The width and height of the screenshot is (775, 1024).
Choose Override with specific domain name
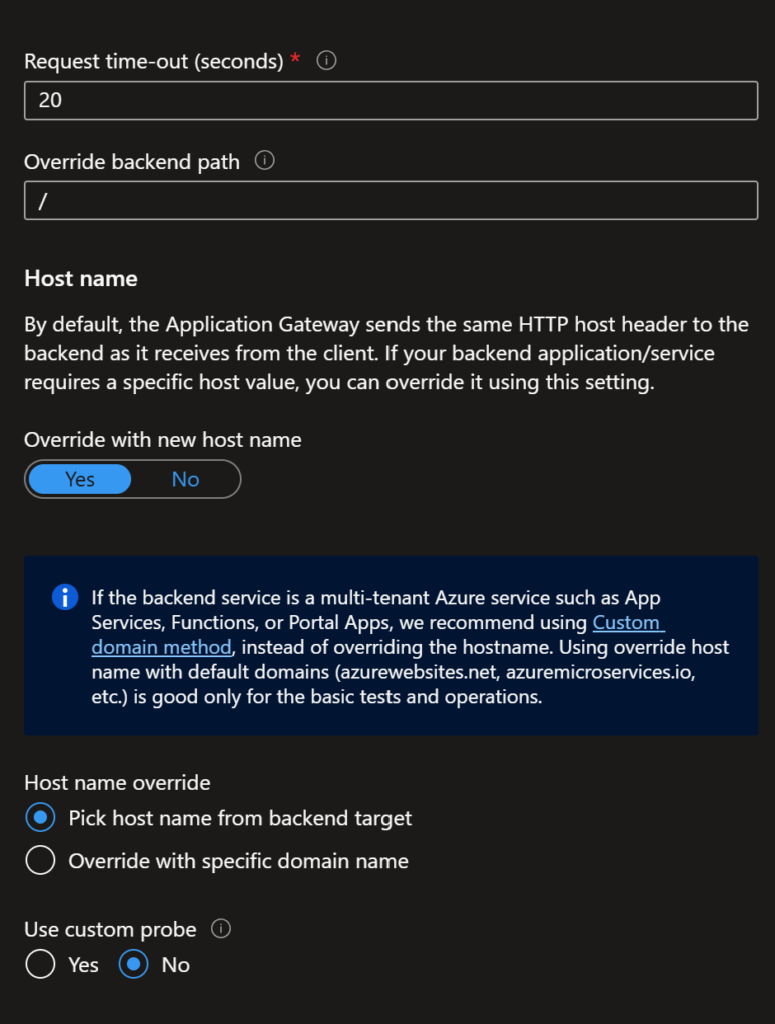pyautogui.click(x=40, y=861)
